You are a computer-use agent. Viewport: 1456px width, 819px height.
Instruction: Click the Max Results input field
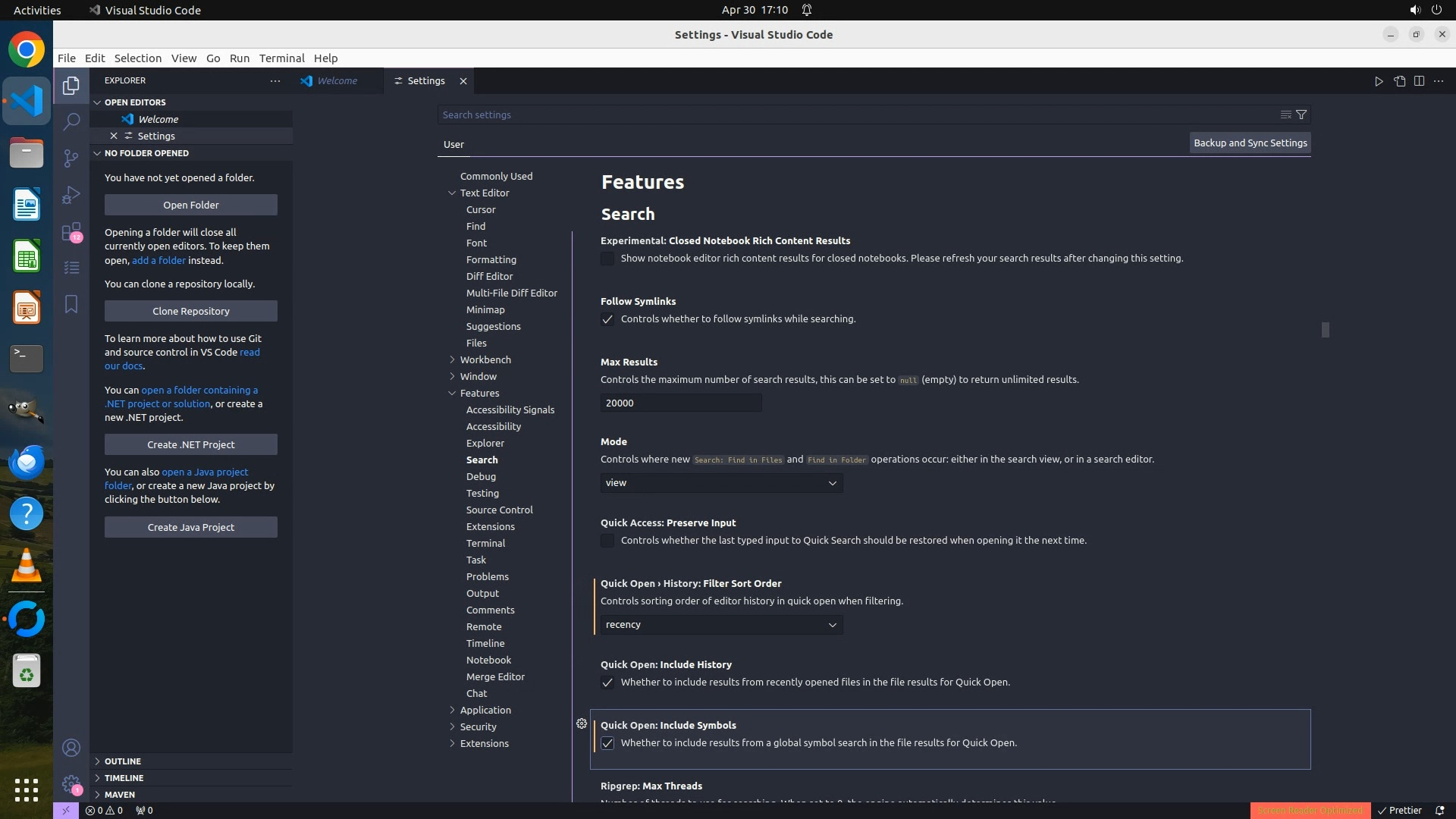tap(680, 403)
